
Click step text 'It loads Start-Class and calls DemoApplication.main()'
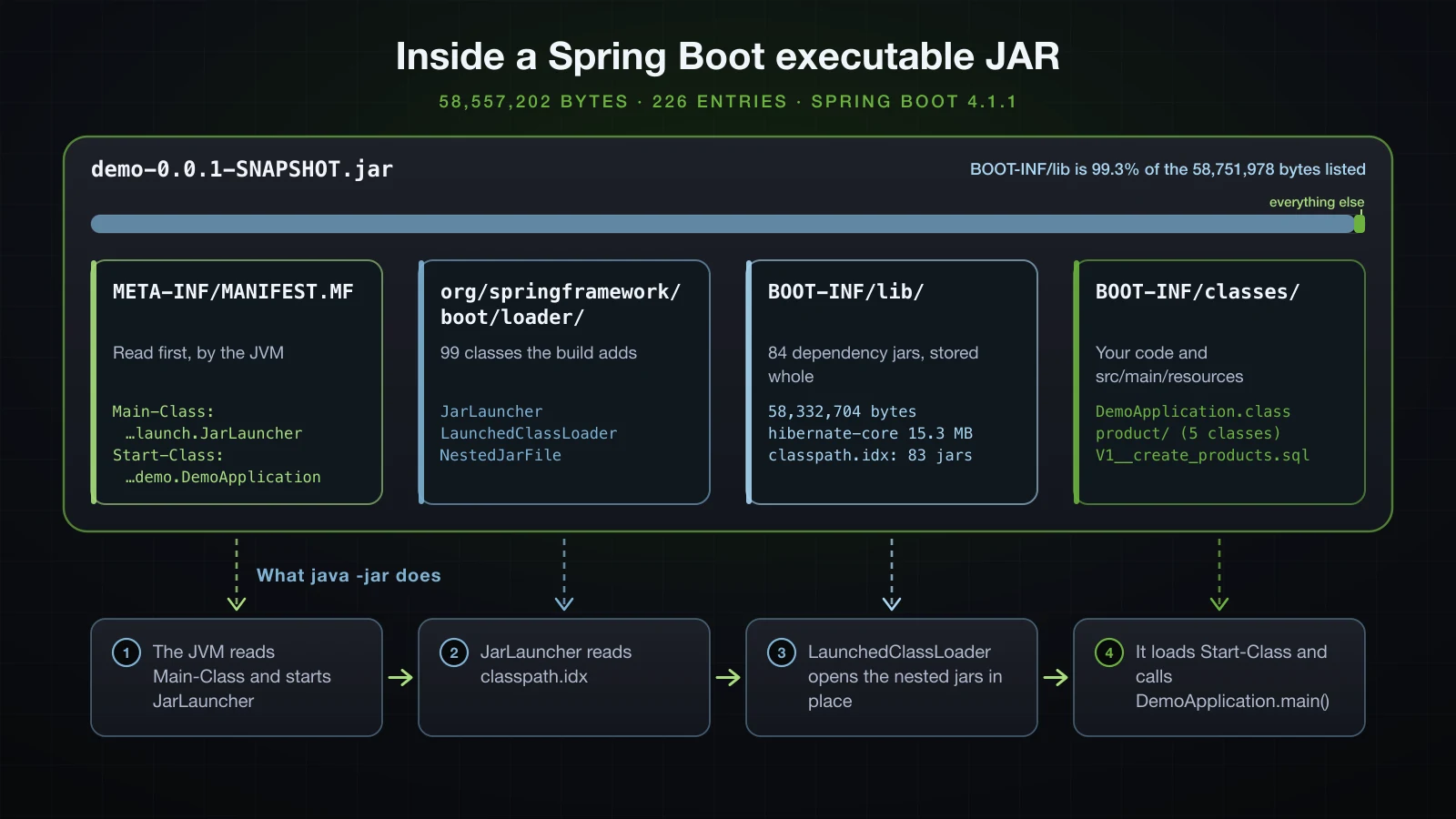[1232, 677]
